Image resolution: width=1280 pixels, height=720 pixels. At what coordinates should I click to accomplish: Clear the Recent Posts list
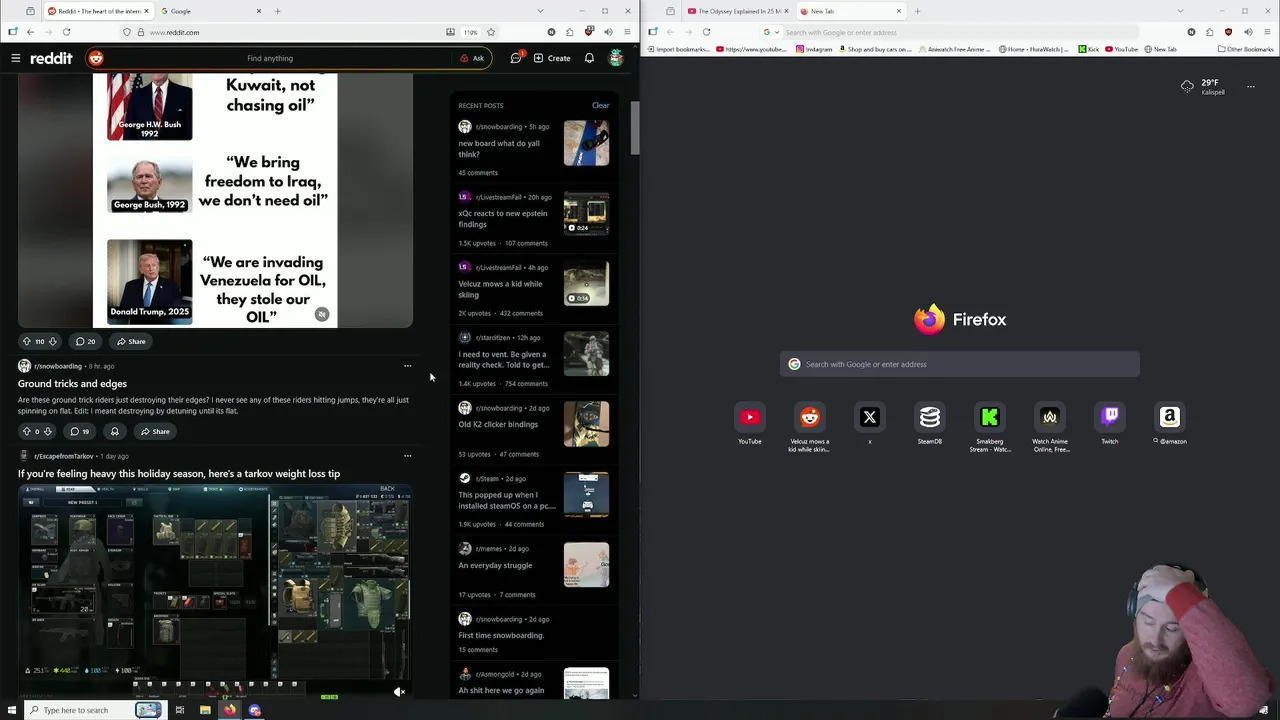pyautogui.click(x=600, y=105)
